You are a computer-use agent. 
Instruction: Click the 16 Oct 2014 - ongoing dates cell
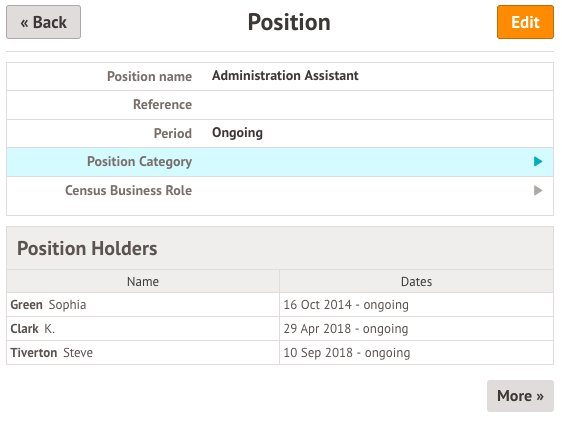[416, 305]
